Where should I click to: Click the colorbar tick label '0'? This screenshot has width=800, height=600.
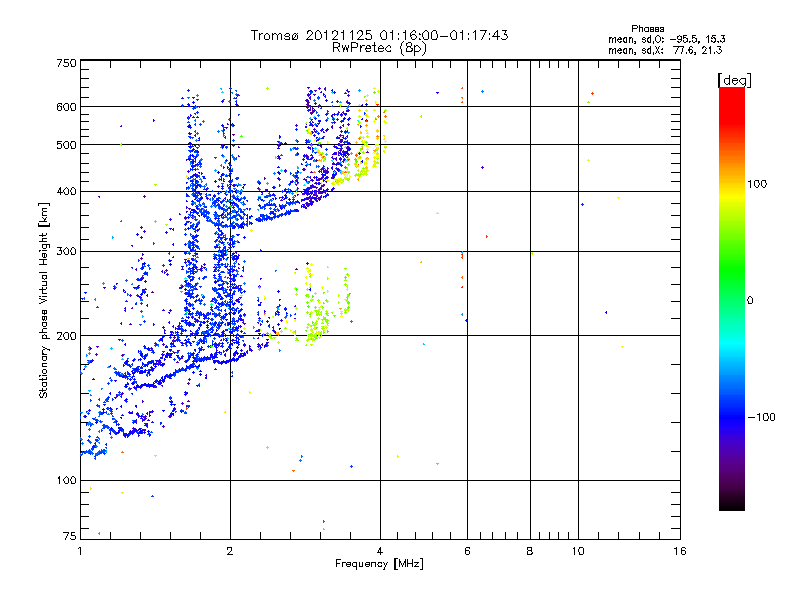[x=750, y=301]
